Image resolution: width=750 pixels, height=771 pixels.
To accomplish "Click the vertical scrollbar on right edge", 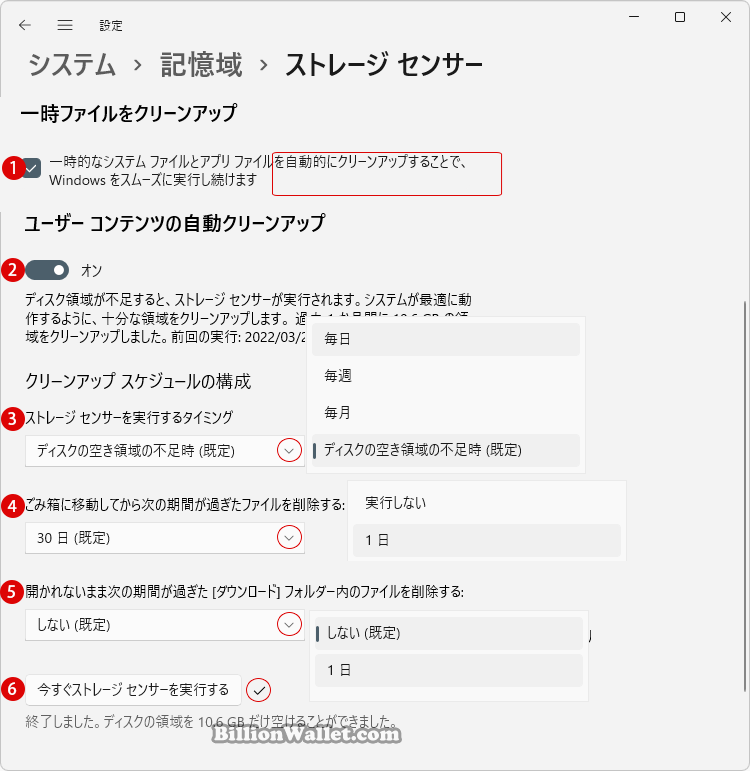I will 746,496.
